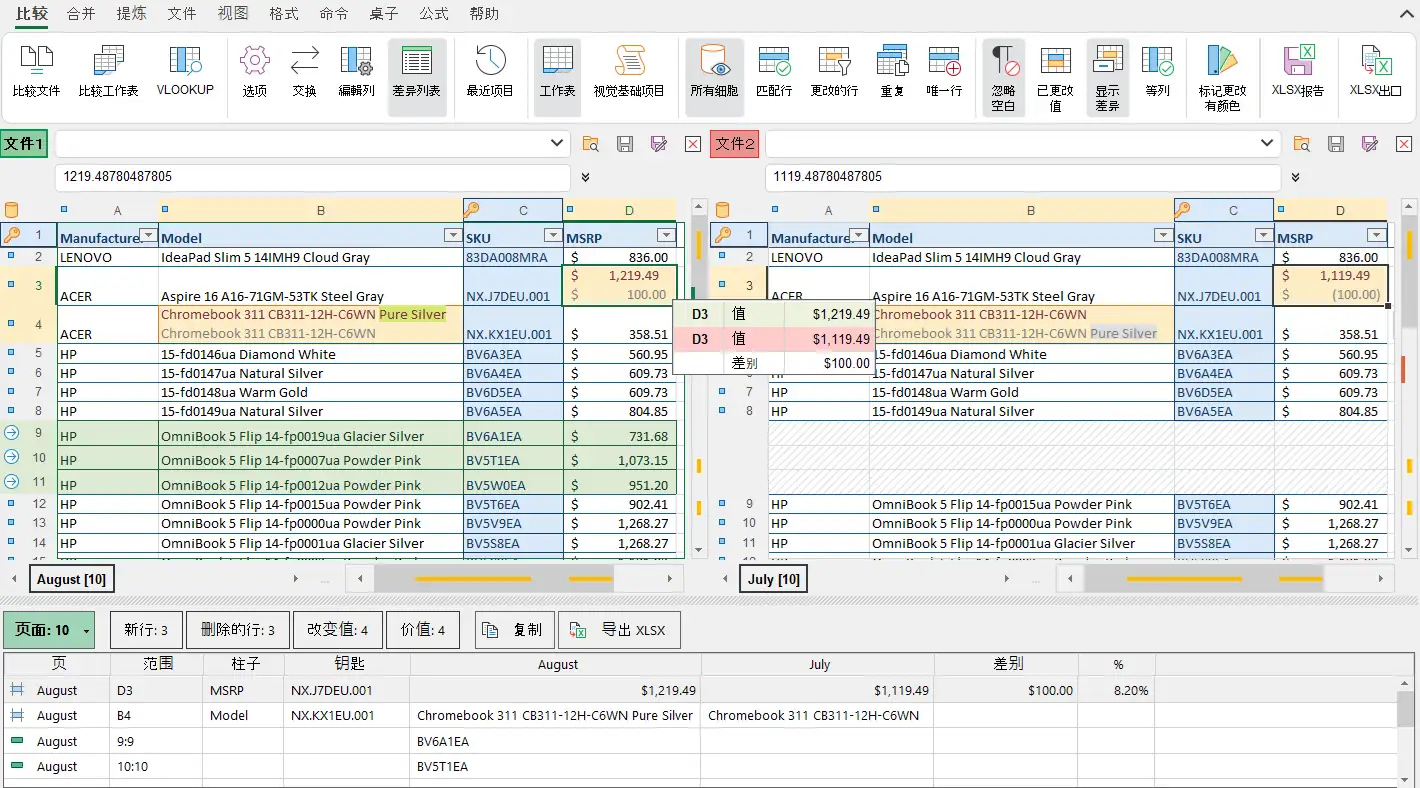1420x788 pixels.
Task: Click the 复制 button
Action: [x=515, y=630]
